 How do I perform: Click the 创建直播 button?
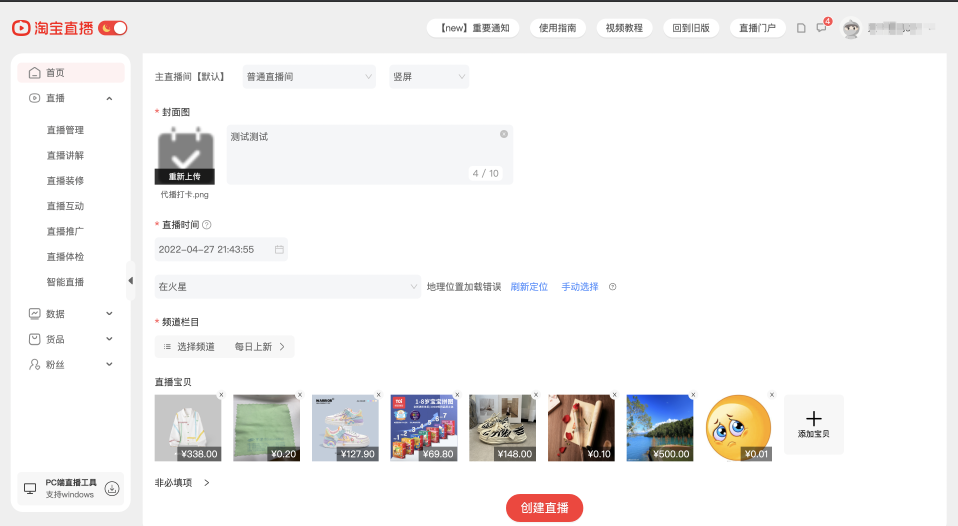[x=544, y=508]
